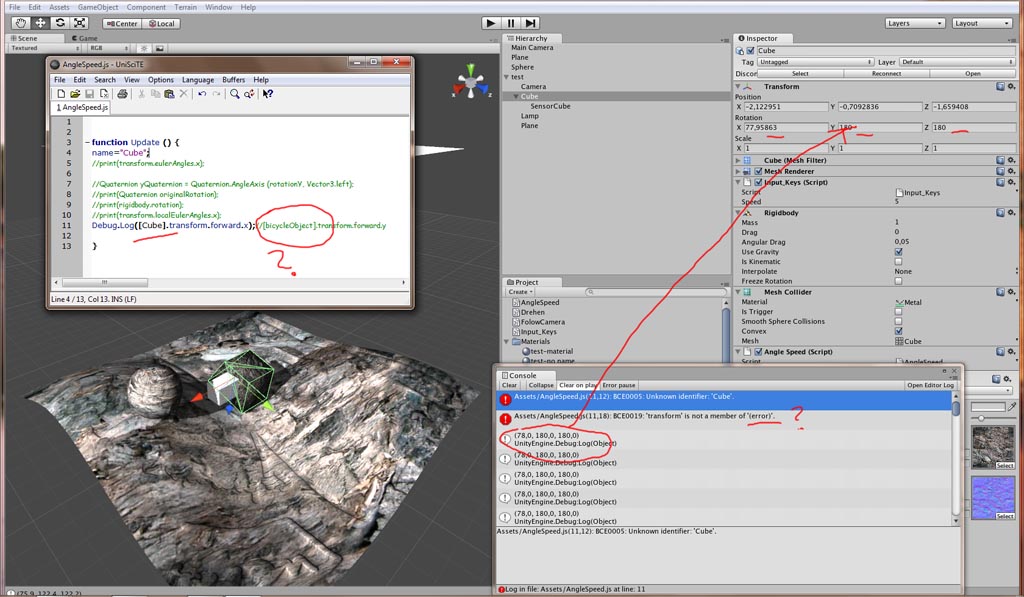Click the Pause button next to Play
Viewport: 1024px width, 597px height.
pos(511,22)
